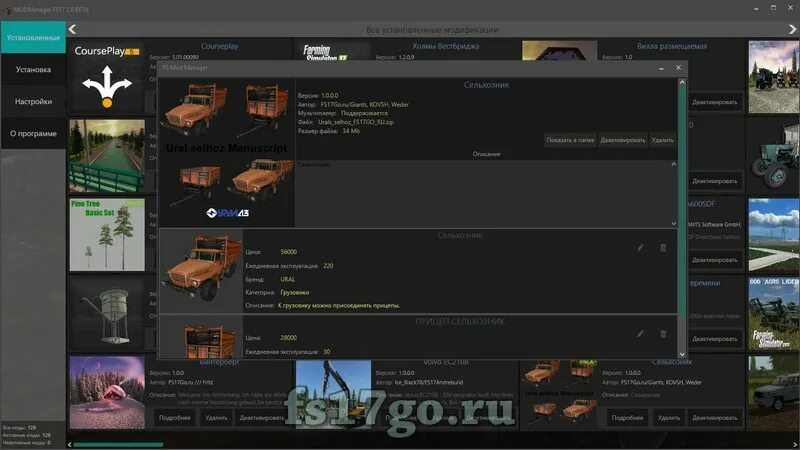Click Удалить for bottom Сельхозник card

point(669,417)
